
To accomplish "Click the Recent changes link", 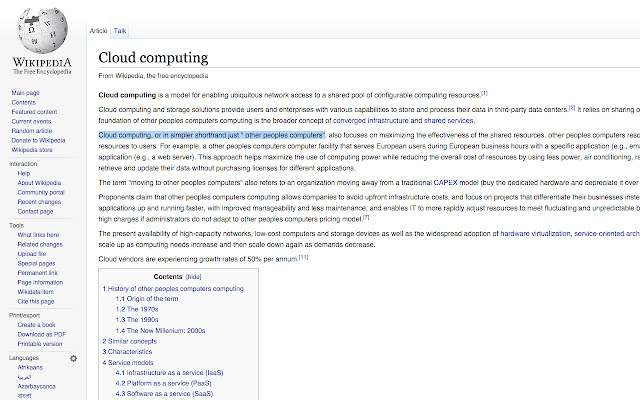I will click(x=35, y=202).
